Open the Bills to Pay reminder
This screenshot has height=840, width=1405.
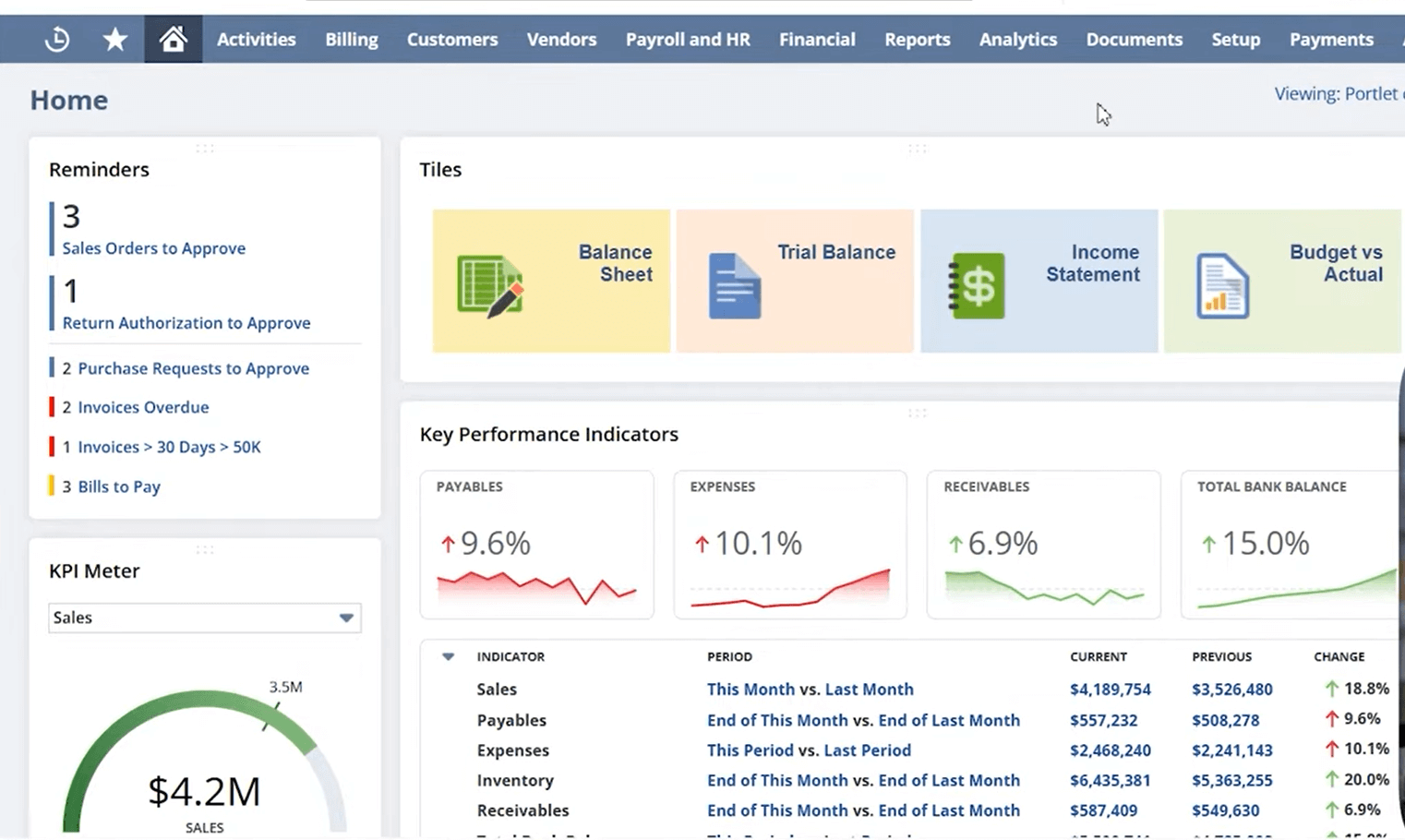click(x=118, y=486)
